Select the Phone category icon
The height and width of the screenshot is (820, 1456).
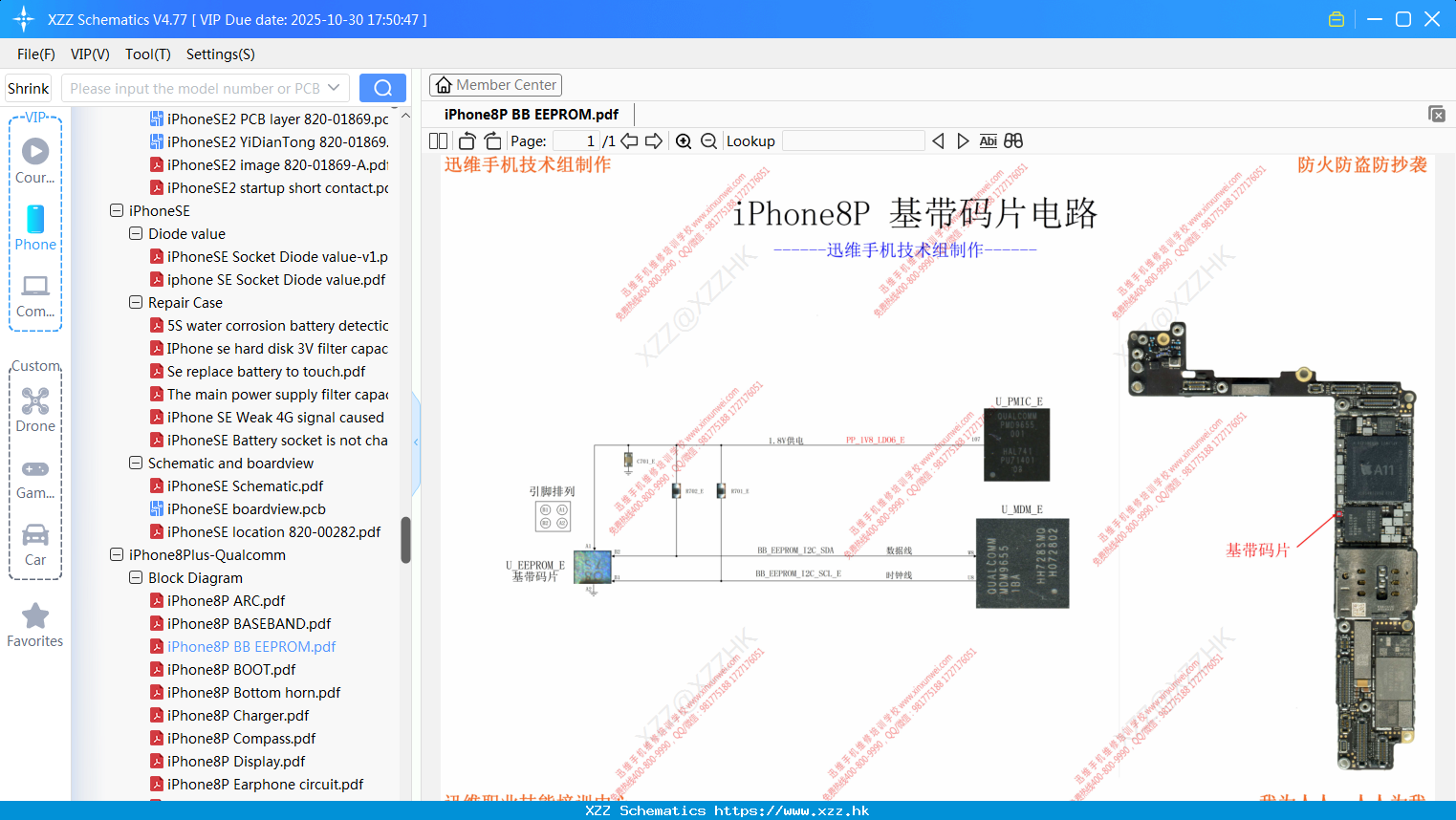point(35,227)
